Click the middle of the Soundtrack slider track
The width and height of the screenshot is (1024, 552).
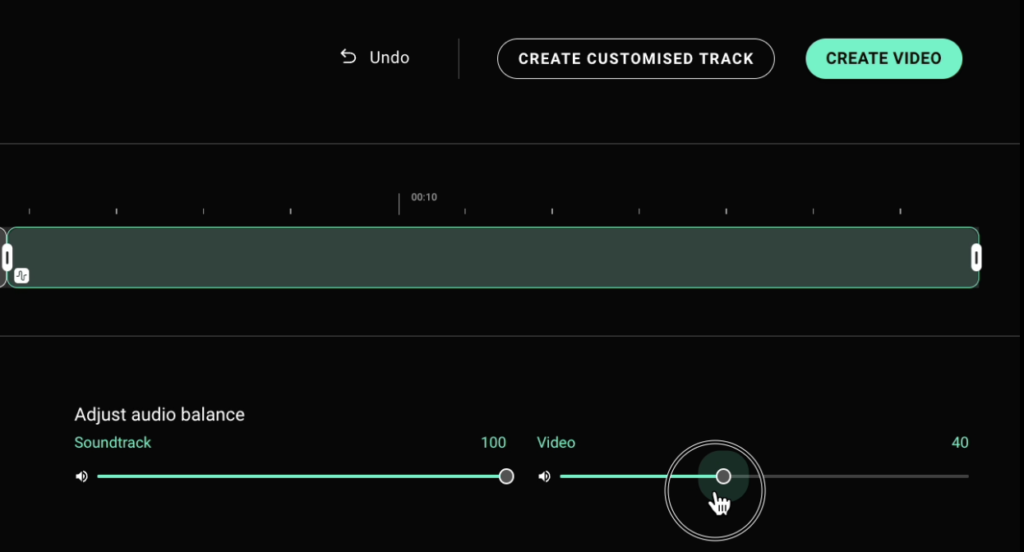tap(300, 476)
